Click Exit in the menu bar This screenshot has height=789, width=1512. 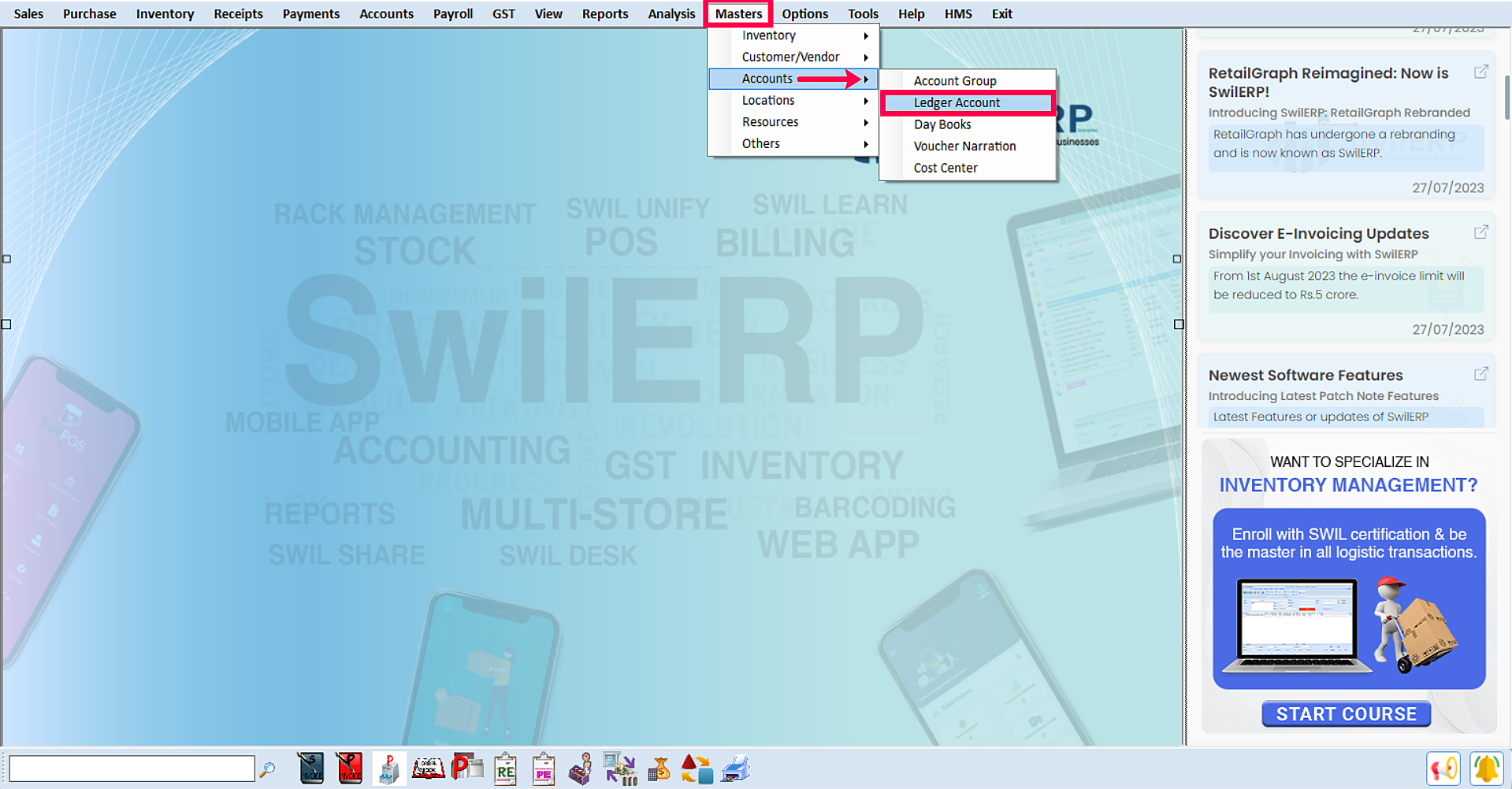1001,13
